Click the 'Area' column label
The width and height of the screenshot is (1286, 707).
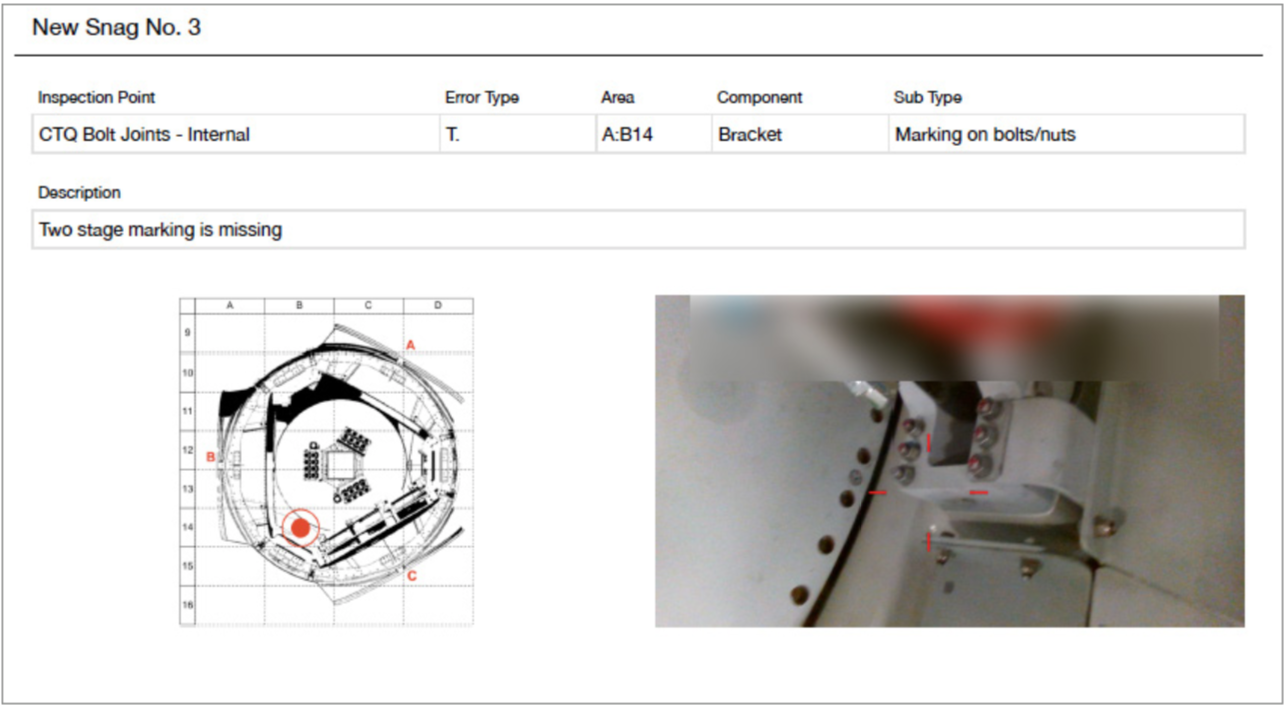[x=617, y=97]
